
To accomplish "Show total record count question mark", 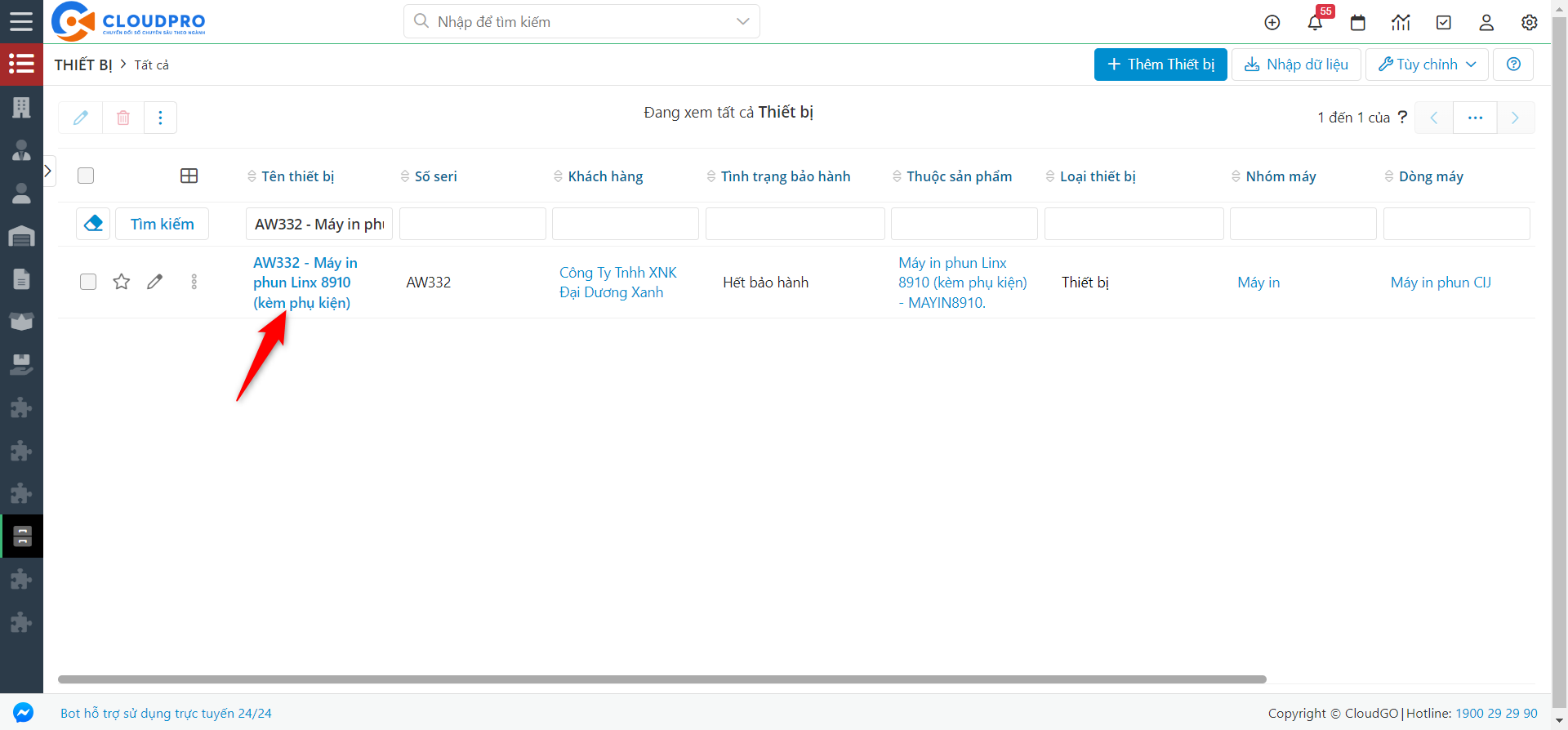I will 1402,117.
